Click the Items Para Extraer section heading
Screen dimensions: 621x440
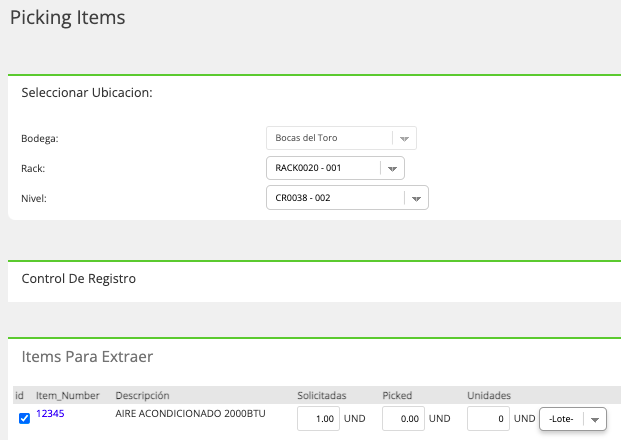click(x=87, y=357)
